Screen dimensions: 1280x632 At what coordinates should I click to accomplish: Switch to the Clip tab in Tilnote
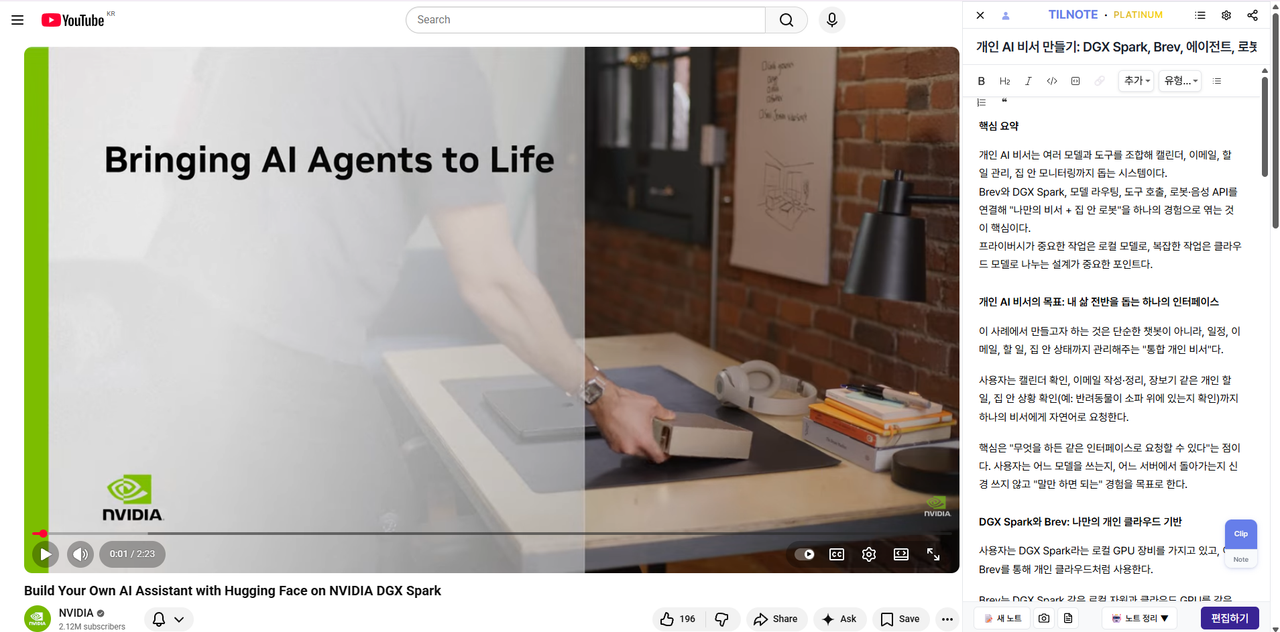[x=1240, y=534]
